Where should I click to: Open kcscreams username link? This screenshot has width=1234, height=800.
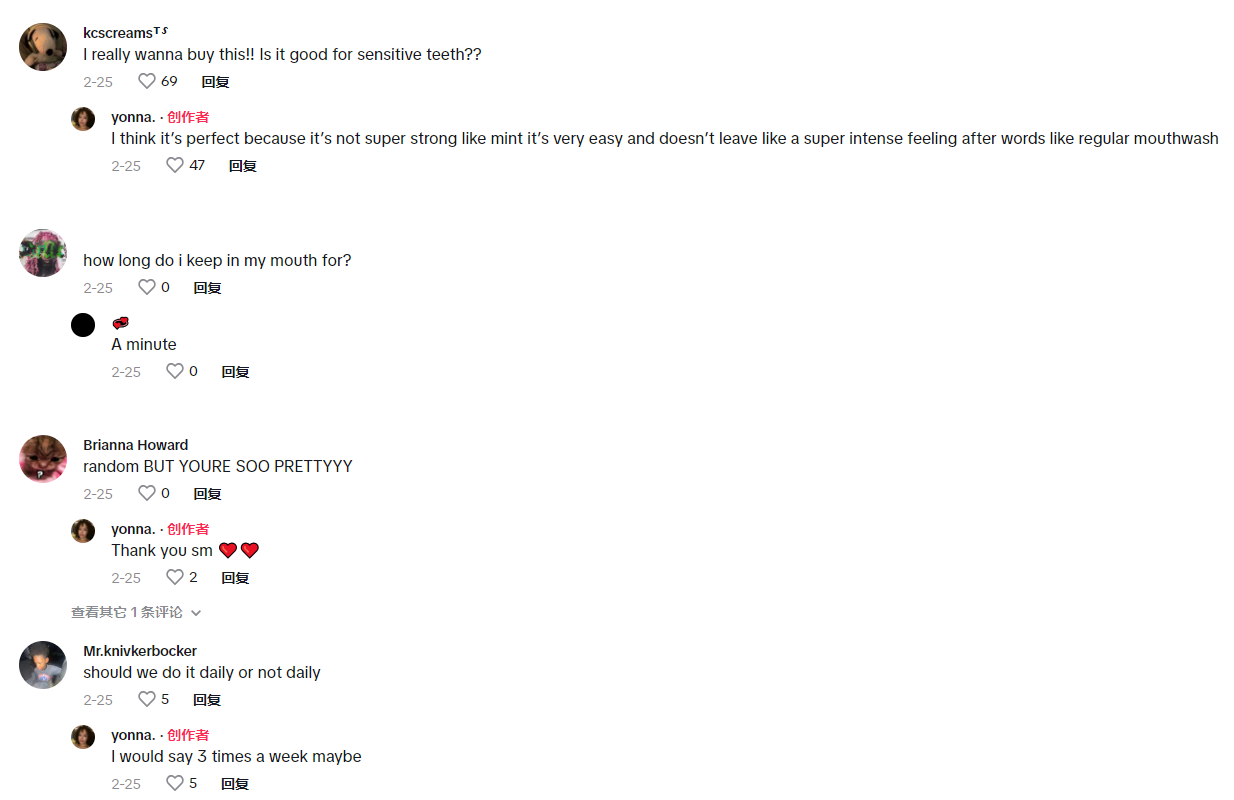(x=120, y=33)
